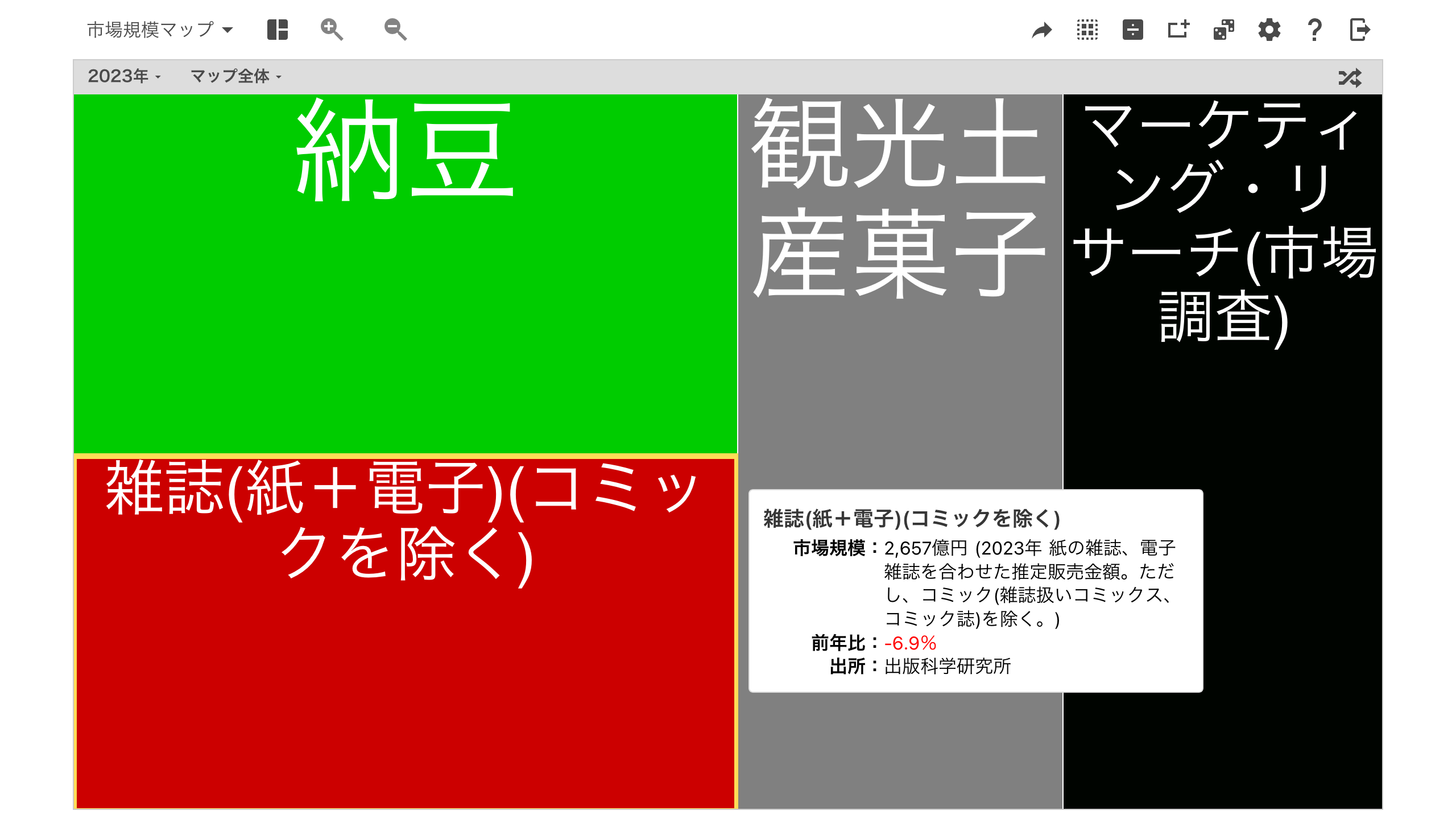Click the calculator-style division icon
The width and height of the screenshot is (1456, 819).
point(1133,30)
